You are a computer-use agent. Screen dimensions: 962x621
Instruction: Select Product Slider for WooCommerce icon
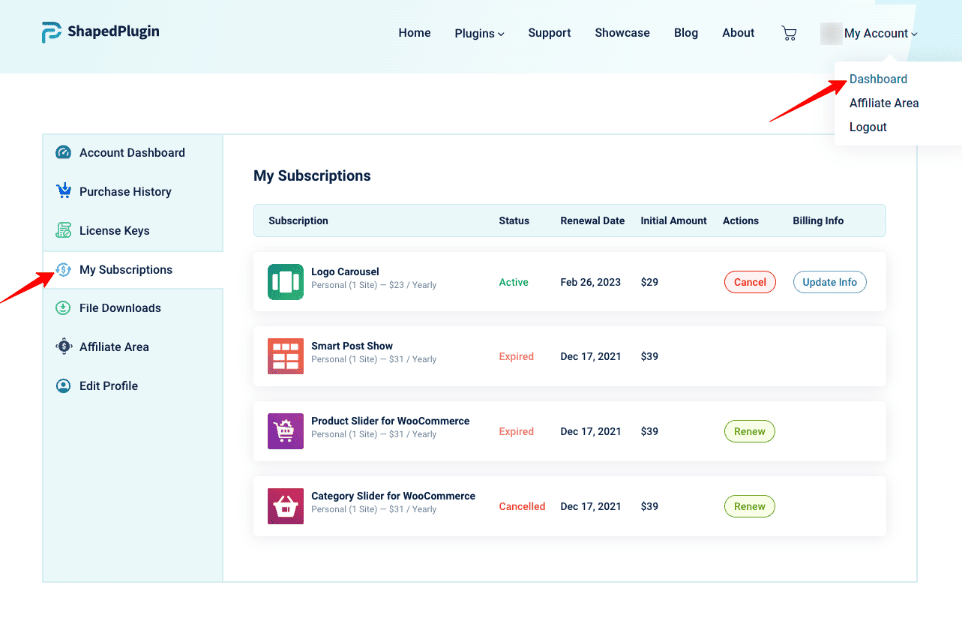tap(285, 431)
